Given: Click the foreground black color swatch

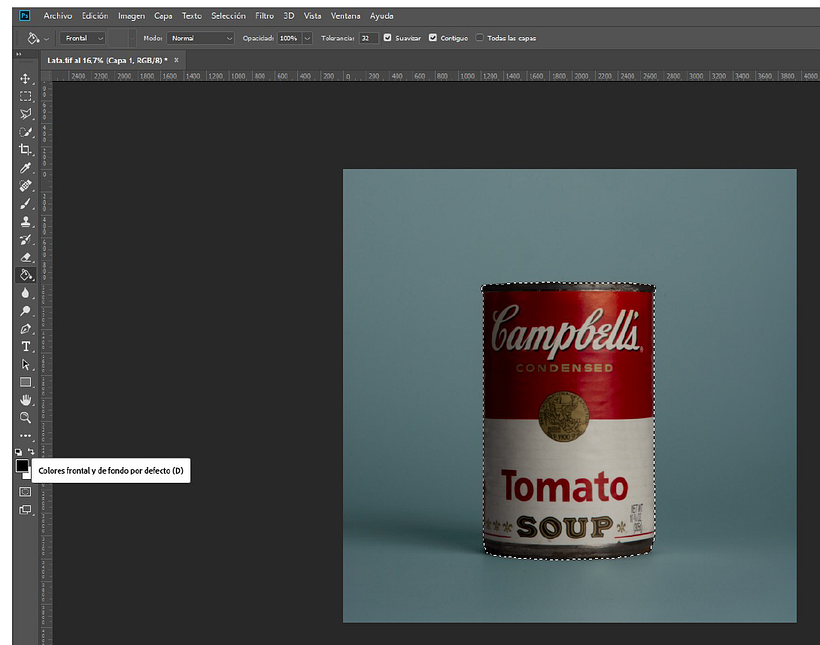Looking at the screenshot, I should (21, 465).
